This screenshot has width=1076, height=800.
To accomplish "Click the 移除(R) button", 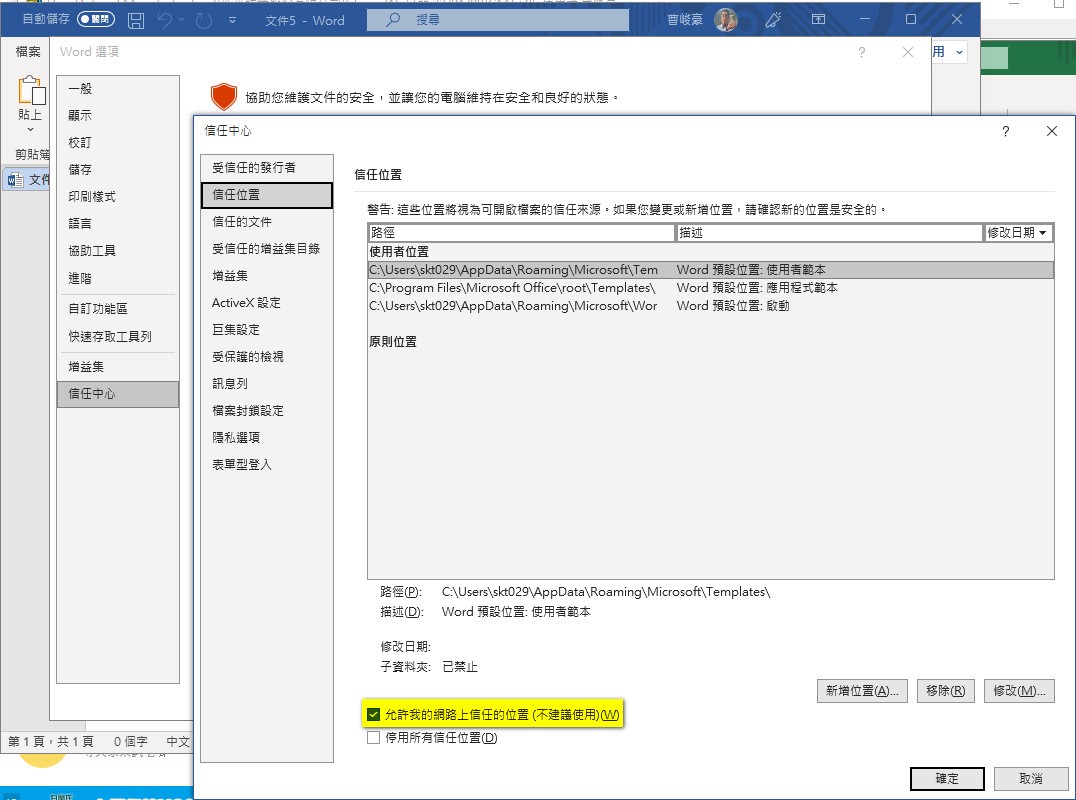I will tap(945, 692).
